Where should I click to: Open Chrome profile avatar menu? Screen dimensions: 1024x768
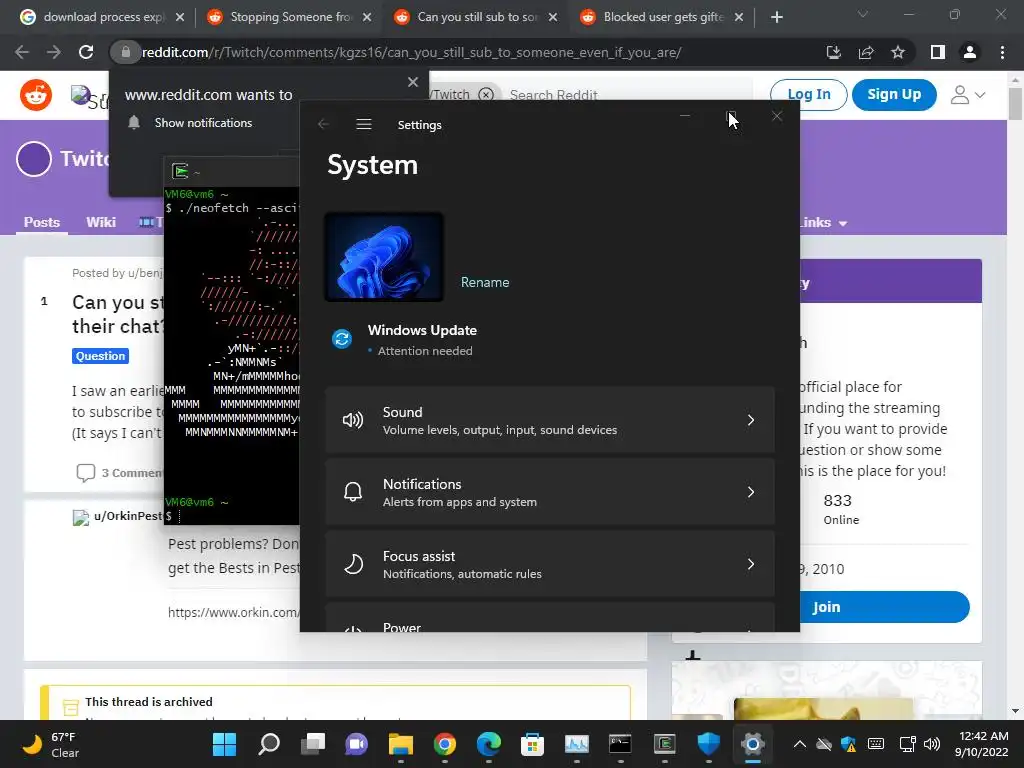[970, 52]
